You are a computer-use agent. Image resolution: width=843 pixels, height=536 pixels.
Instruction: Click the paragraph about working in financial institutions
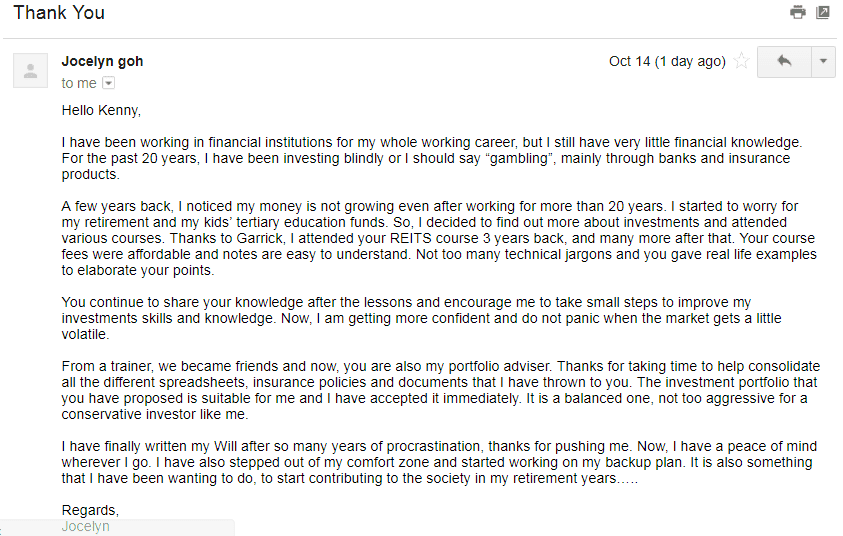[432, 158]
